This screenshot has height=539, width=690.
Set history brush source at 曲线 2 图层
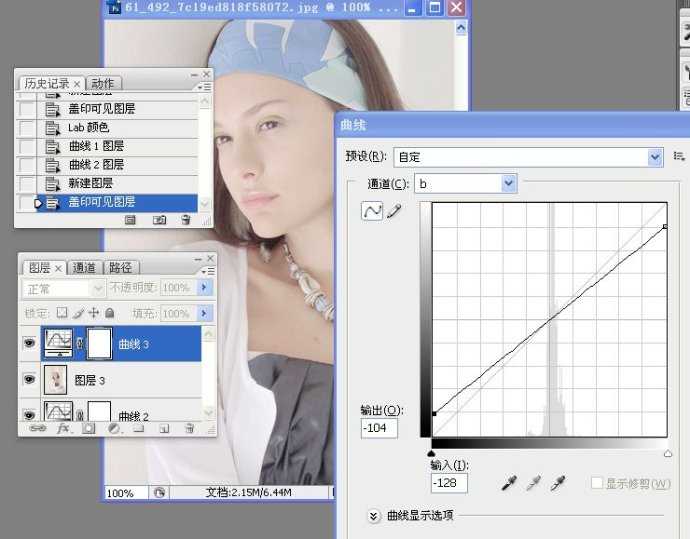[27, 165]
